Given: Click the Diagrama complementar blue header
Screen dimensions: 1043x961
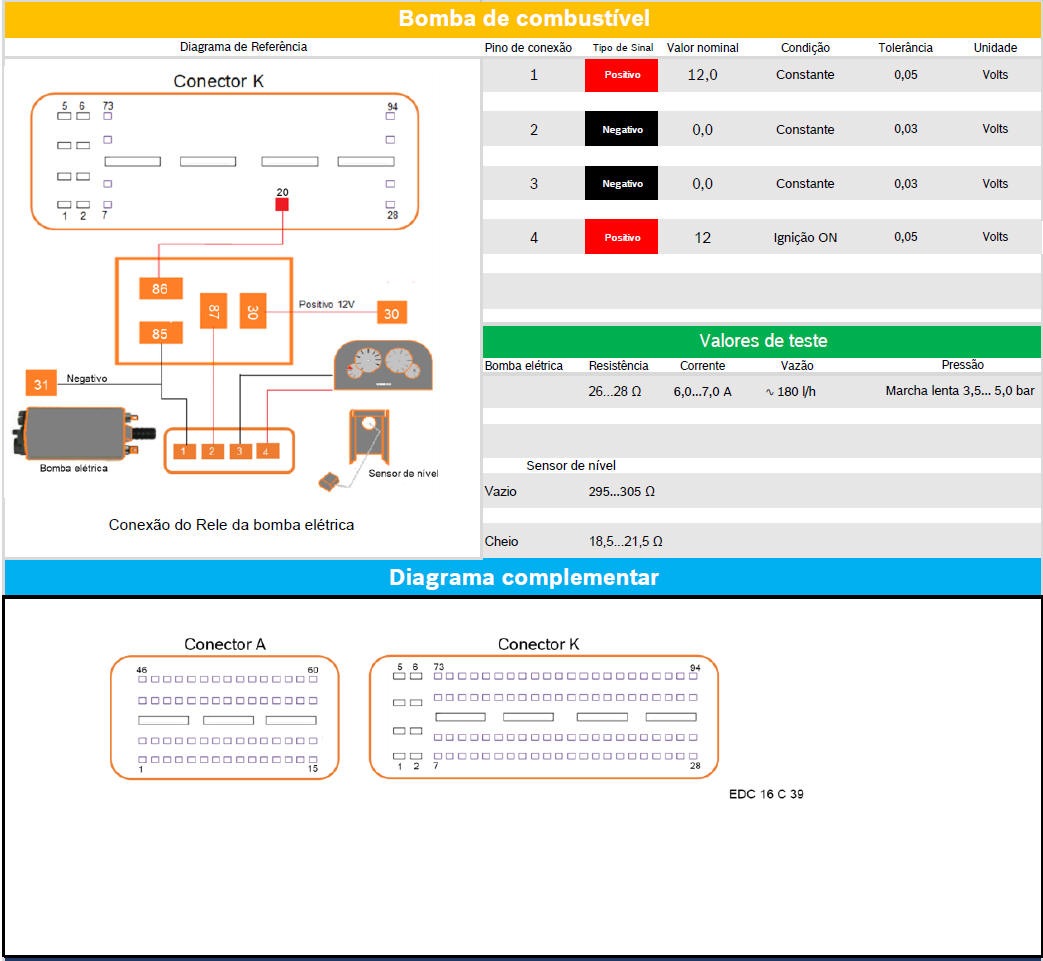Looking at the screenshot, I should 523,577.
